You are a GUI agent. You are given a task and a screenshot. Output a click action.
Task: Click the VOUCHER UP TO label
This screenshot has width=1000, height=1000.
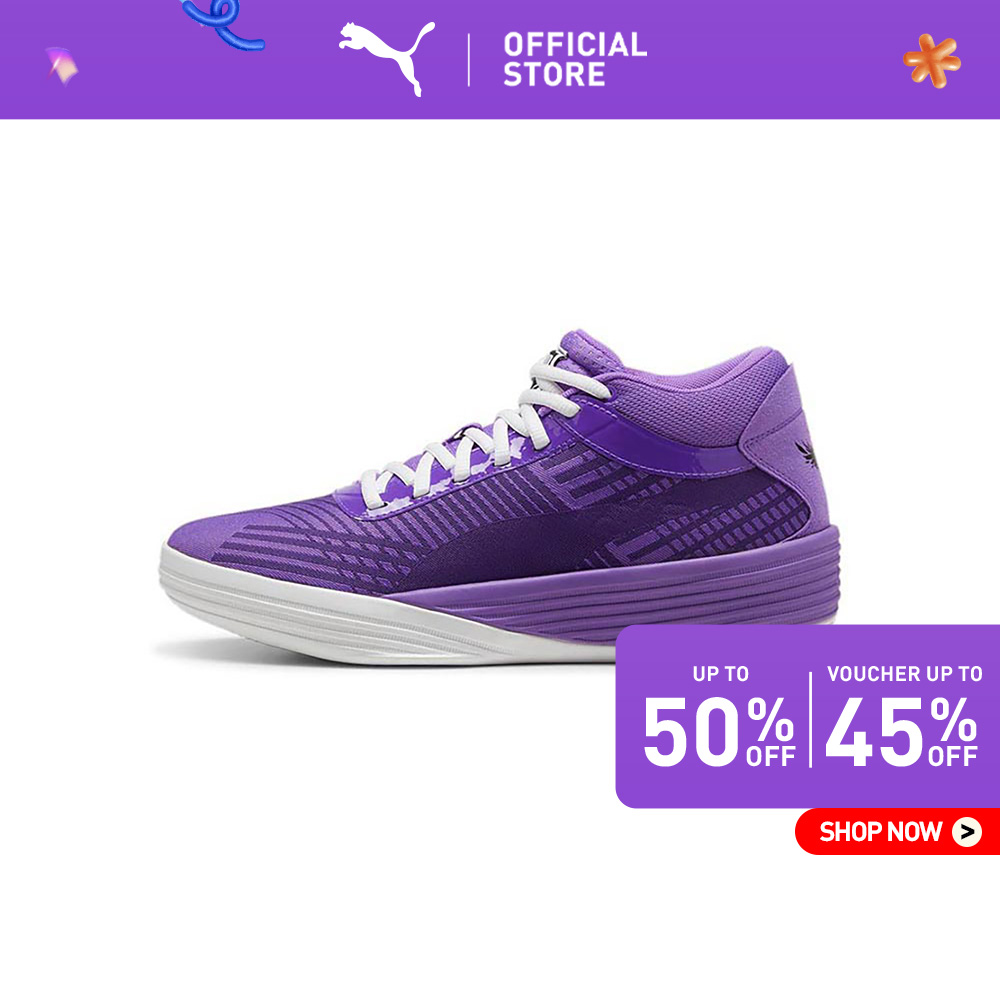[904, 674]
